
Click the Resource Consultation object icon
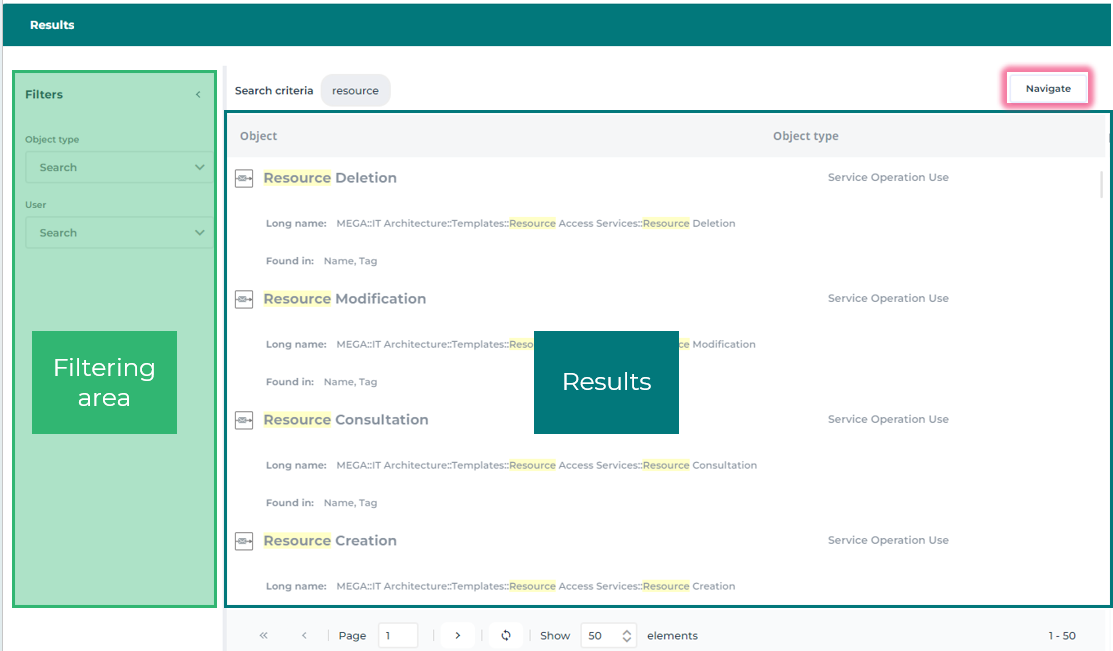coord(244,420)
